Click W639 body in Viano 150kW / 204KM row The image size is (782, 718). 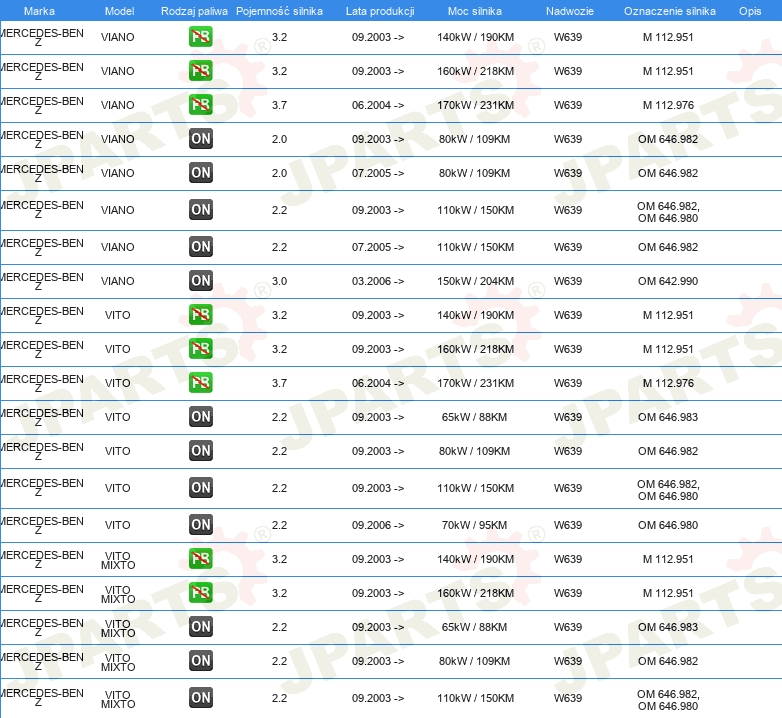tap(568, 281)
